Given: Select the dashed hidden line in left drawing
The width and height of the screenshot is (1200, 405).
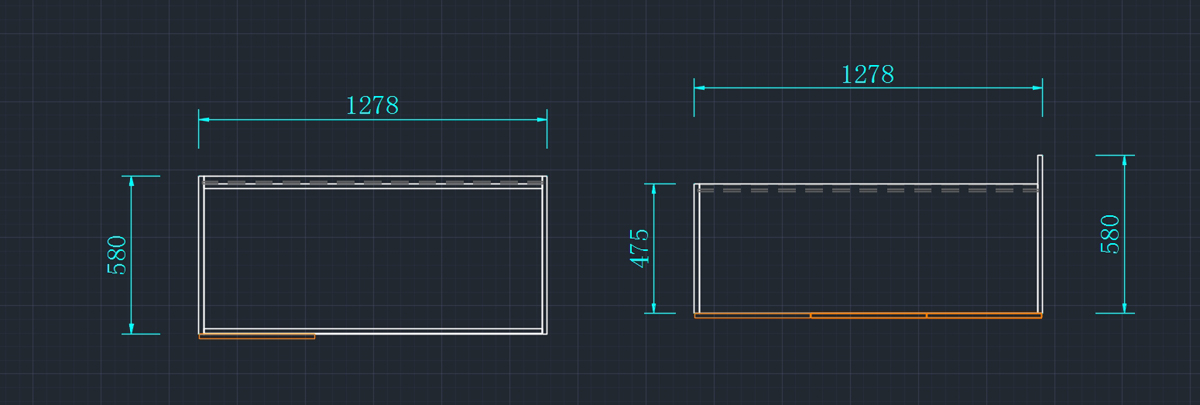Looking at the screenshot, I should point(372,183).
